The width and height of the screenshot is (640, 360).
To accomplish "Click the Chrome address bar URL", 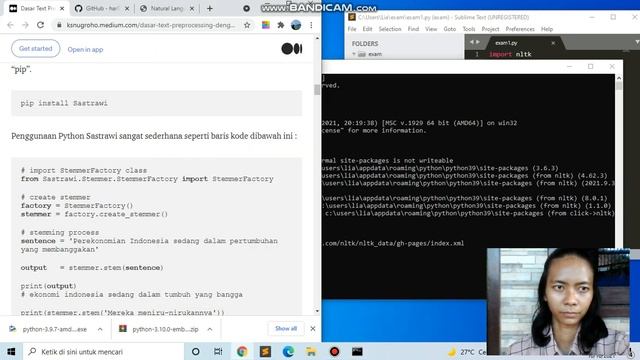I will coord(151,25).
